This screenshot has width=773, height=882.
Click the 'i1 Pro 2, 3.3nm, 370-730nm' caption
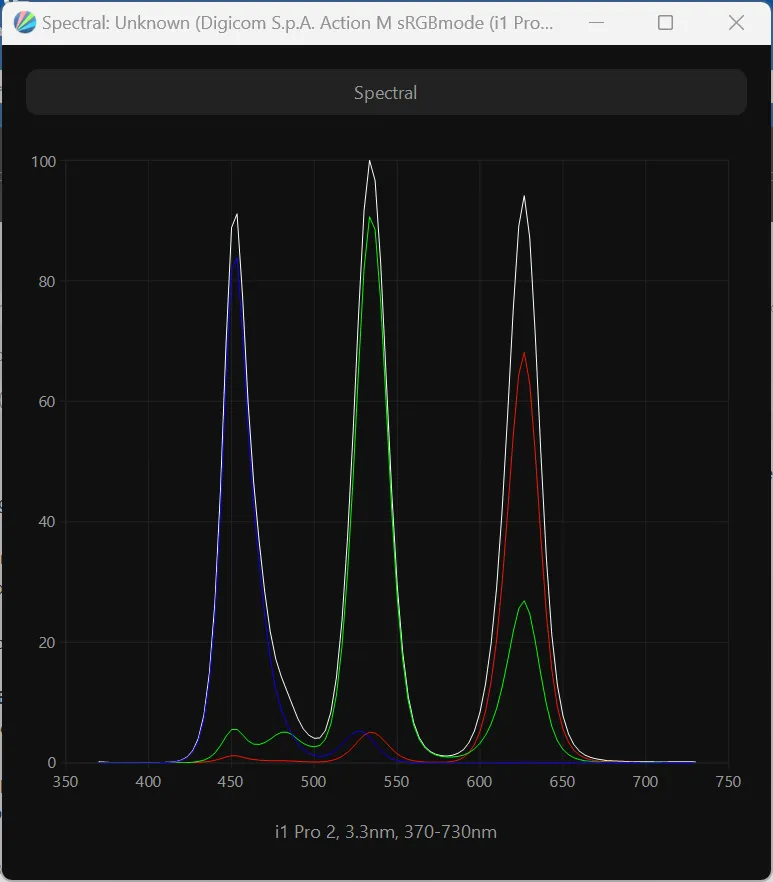[x=386, y=832]
